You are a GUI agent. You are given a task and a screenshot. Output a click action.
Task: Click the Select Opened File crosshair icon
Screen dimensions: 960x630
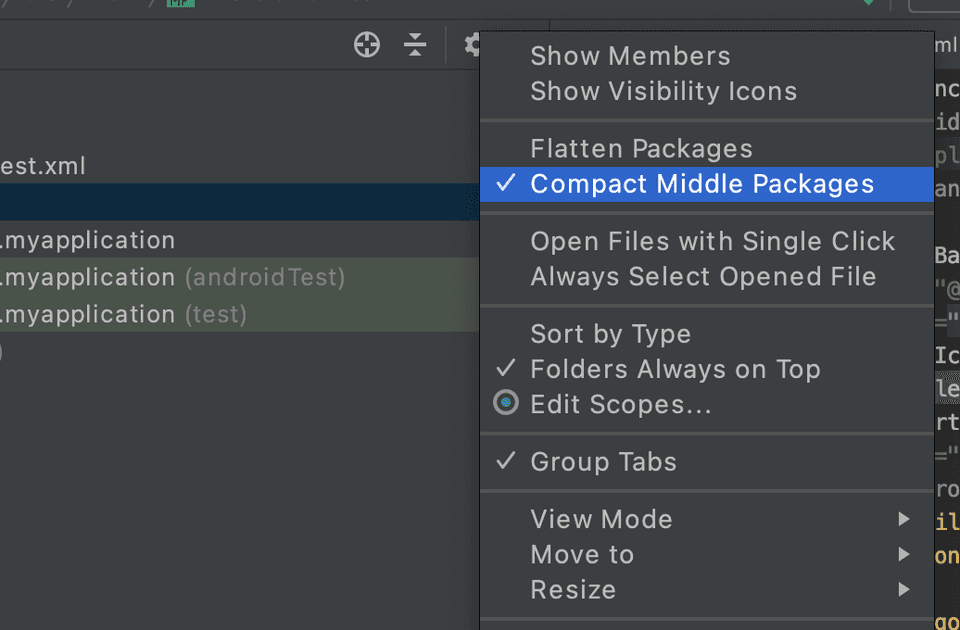click(x=366, y=44)
